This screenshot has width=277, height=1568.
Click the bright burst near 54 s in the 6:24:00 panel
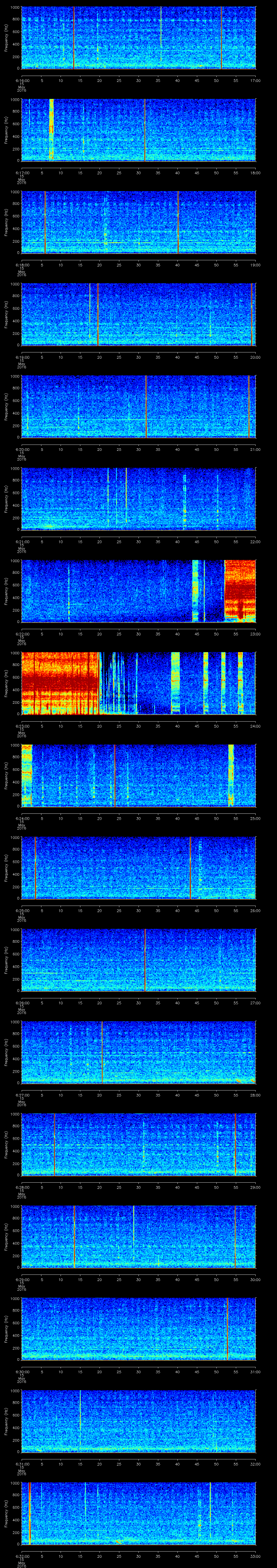pos(231,775)
